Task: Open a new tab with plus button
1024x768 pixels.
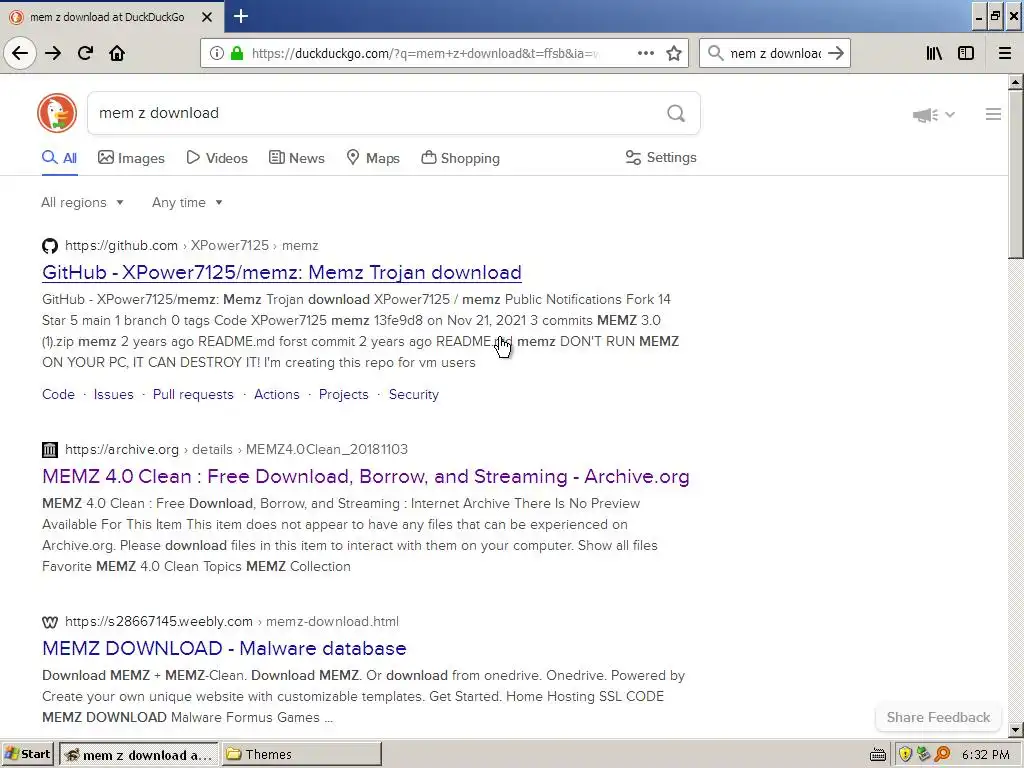Action: [x=240, y=16]
